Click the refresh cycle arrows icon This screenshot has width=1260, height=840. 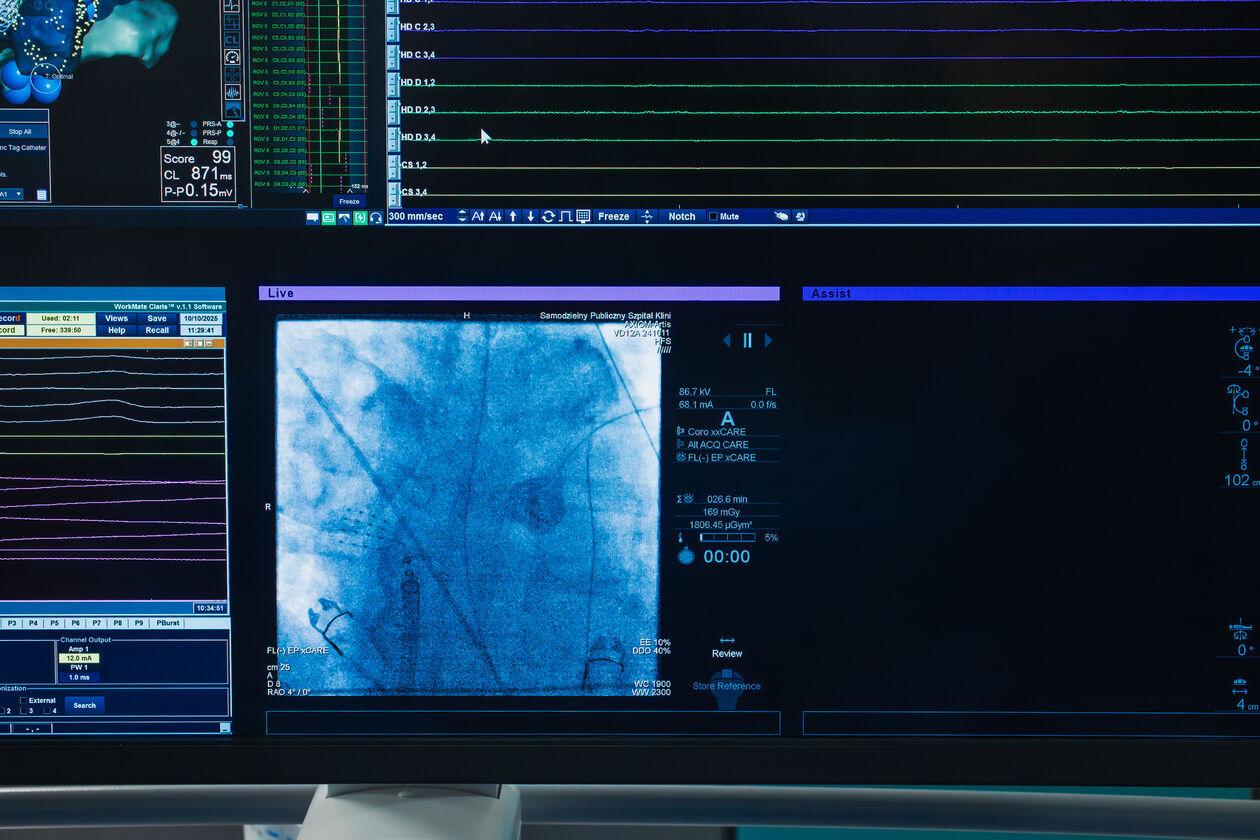[548, 216]
